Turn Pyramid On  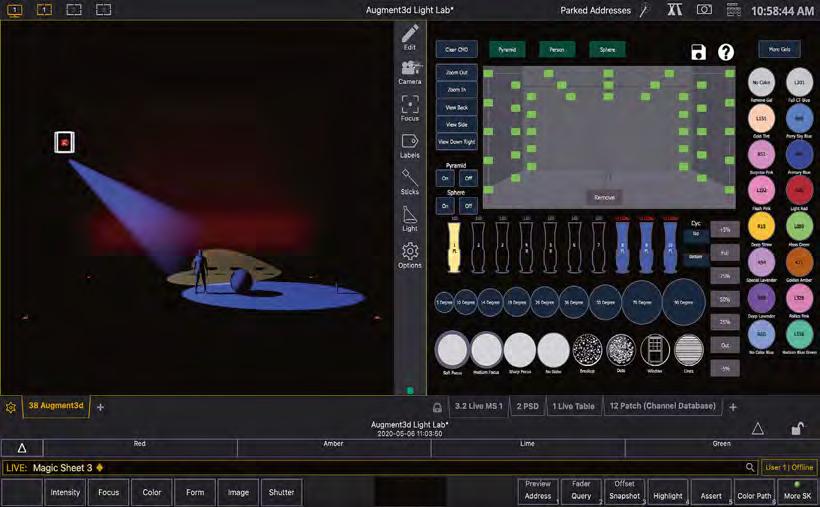point(445,178)
